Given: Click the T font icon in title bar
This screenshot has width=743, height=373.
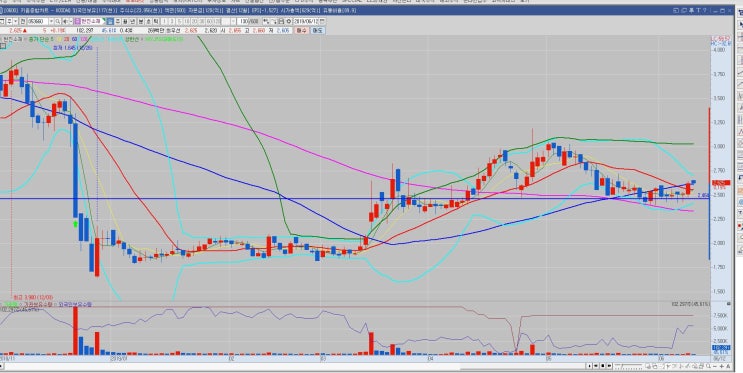Looking at the screenshot, I should 698,10.
